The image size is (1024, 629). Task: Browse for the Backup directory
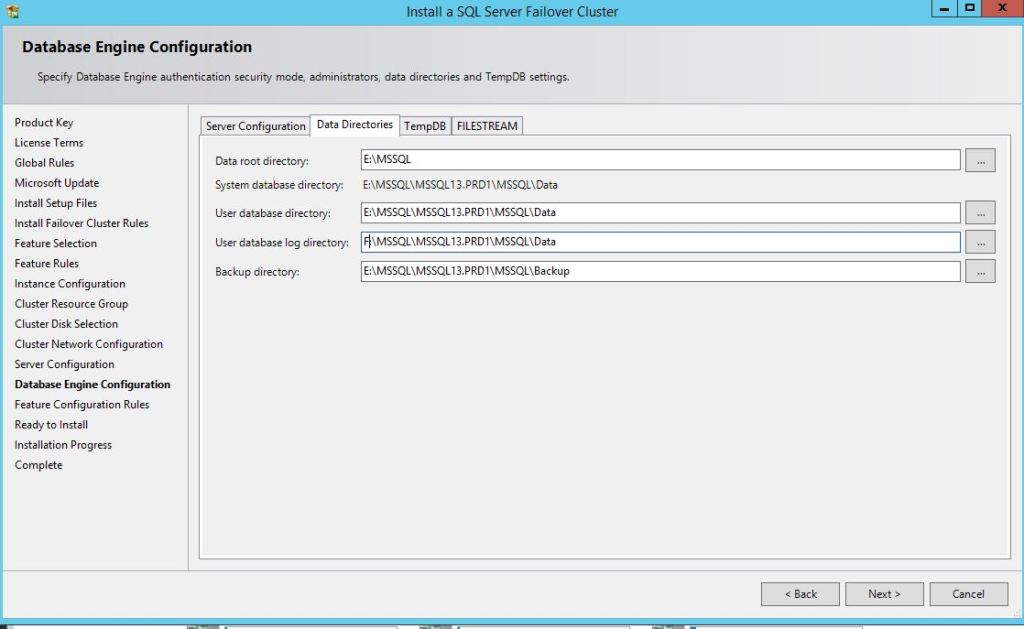click(980, 271)
